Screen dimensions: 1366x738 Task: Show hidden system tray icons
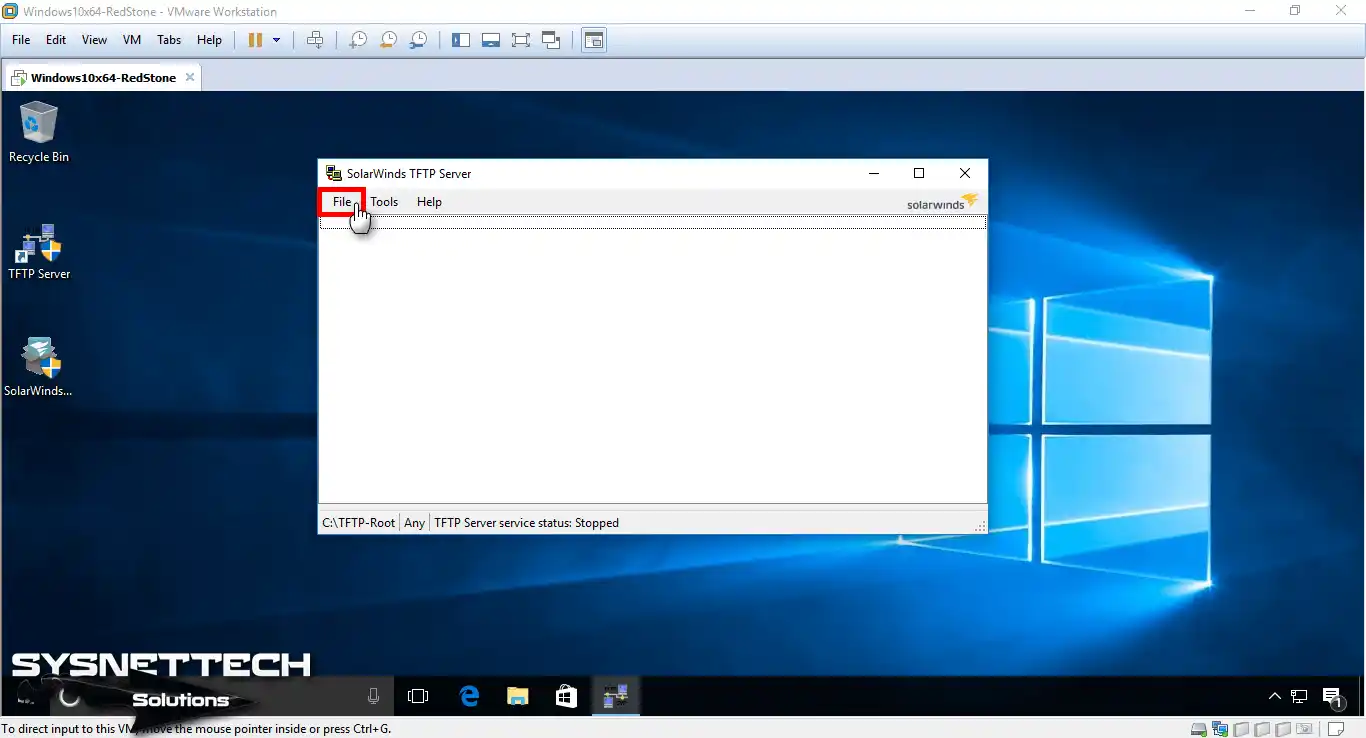1274,696
